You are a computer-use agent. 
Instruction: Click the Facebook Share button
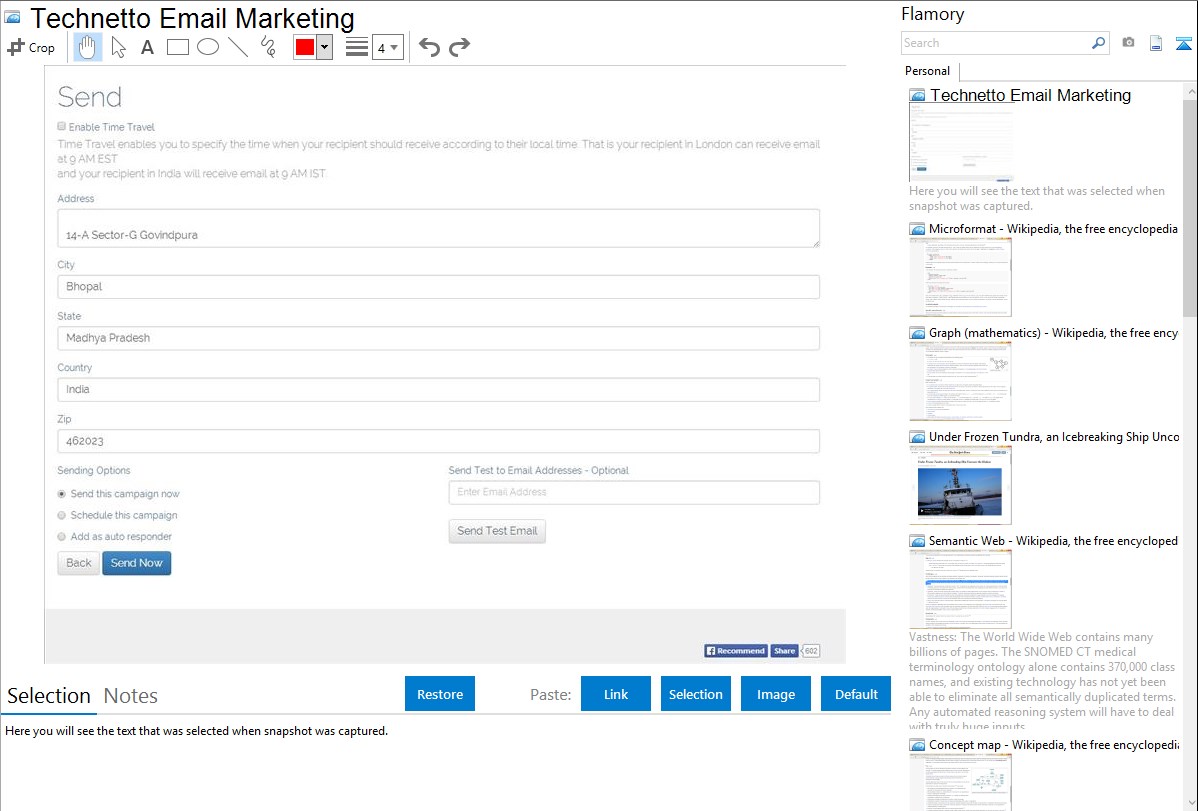point(785,651)
